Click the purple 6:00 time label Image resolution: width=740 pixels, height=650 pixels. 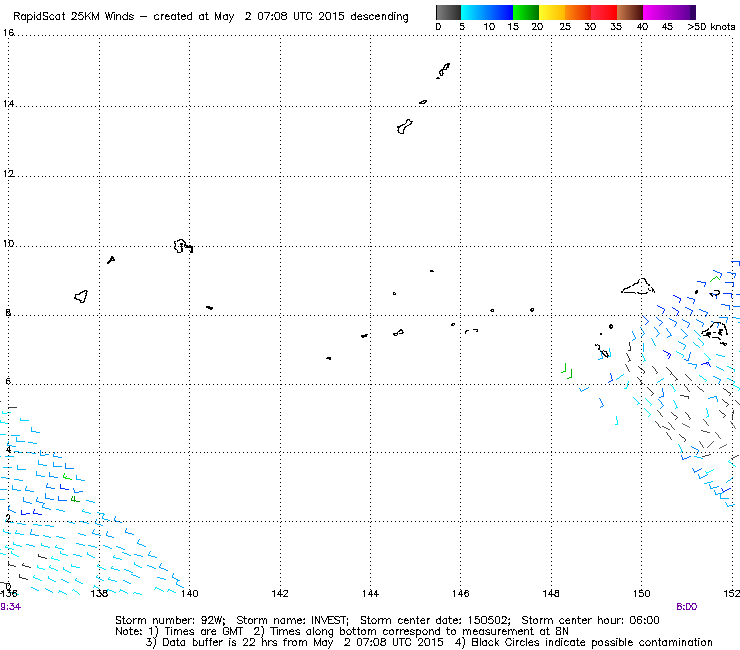[x=687, y=607]
